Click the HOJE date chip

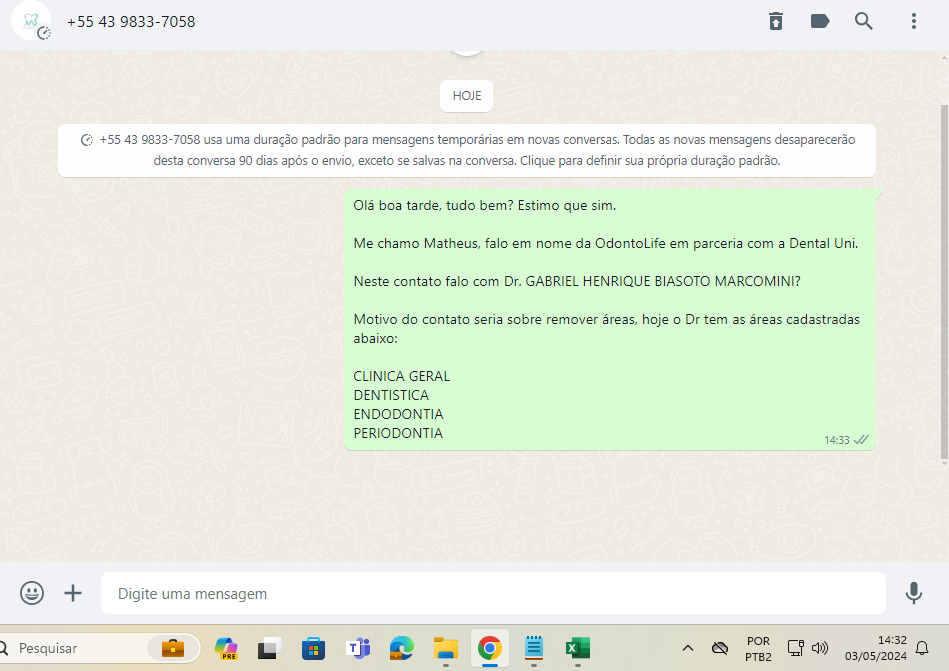point(467,96)
